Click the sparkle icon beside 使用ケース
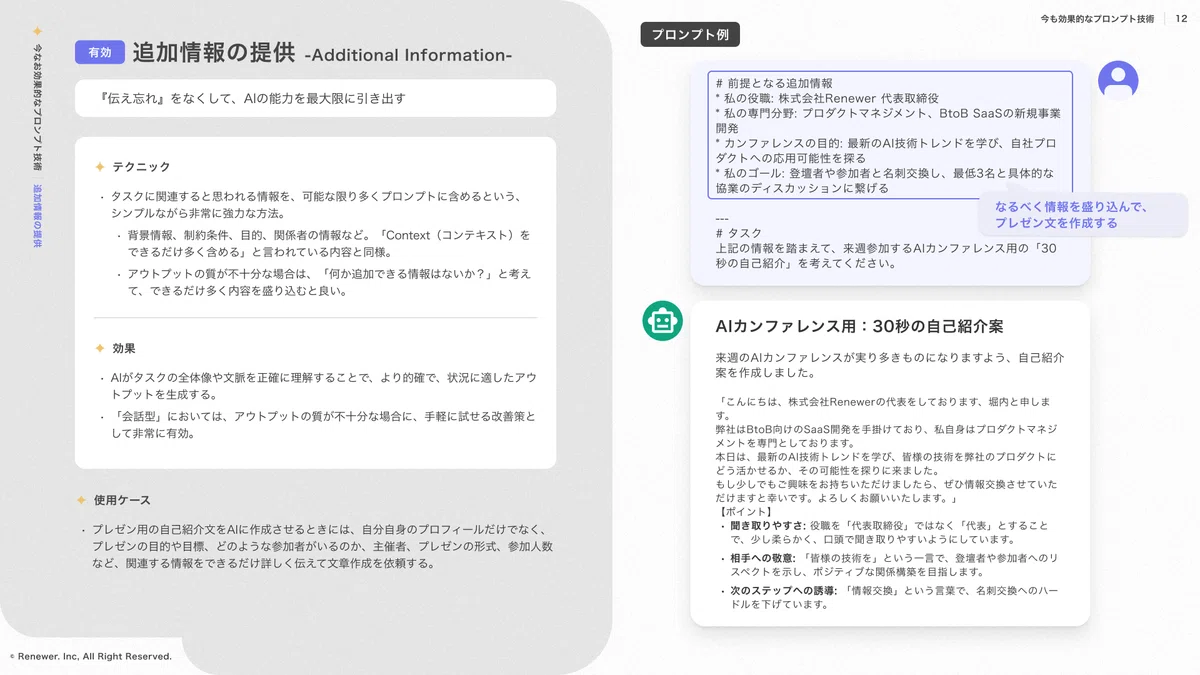This screenshot has width=1200, height=675. coord(82,499)
